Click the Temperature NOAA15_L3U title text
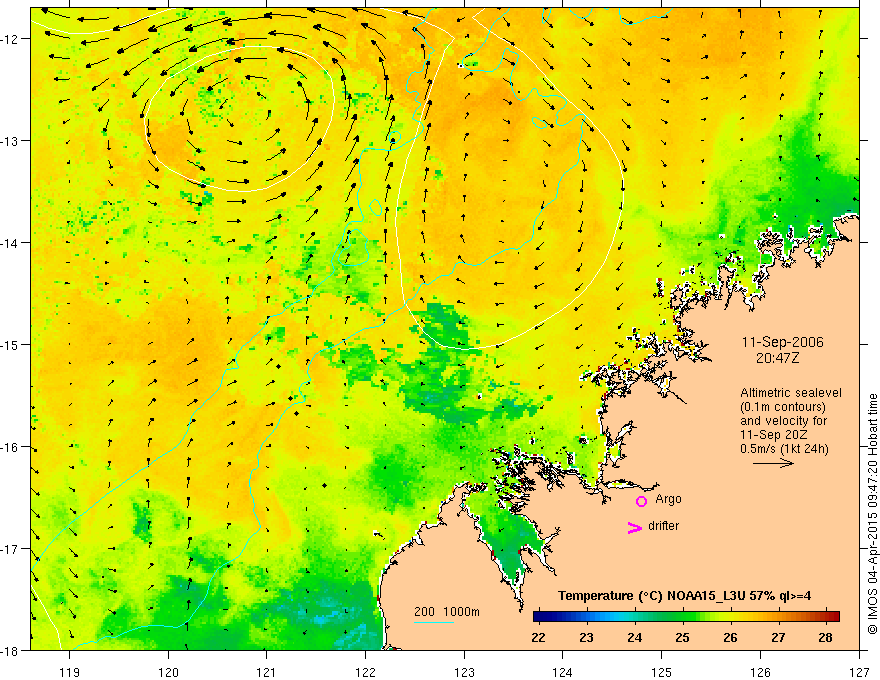The width and height of the screenshot is (880, 680). [684, 596]
